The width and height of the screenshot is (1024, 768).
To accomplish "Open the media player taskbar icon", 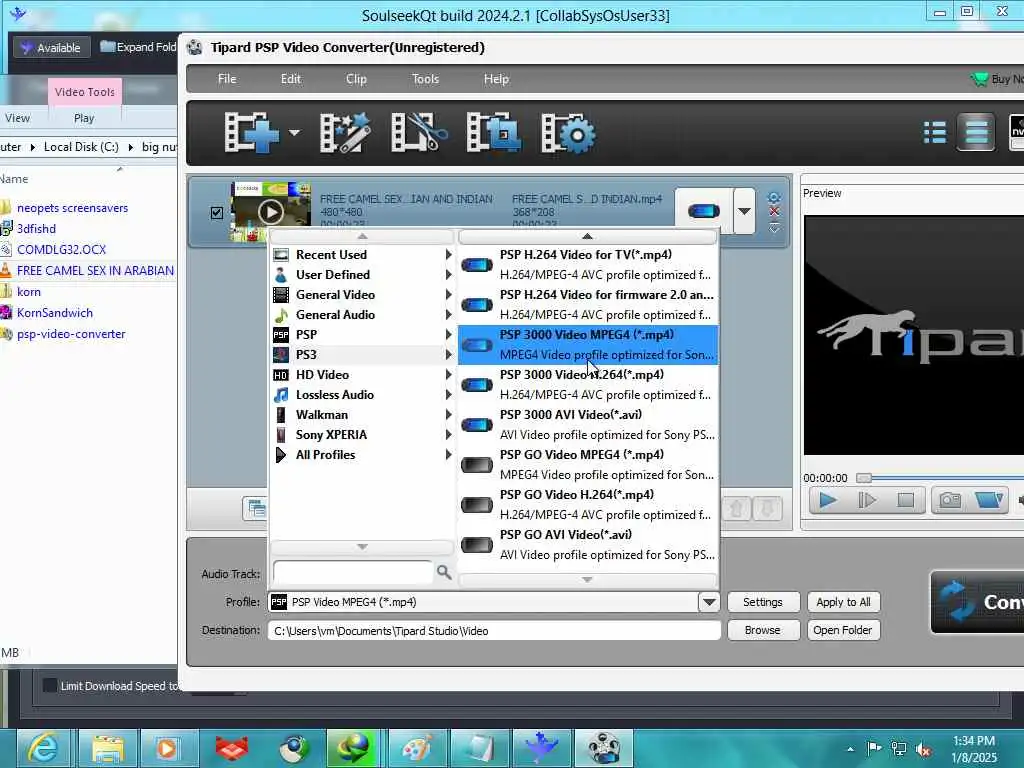I will pos(168,748).
